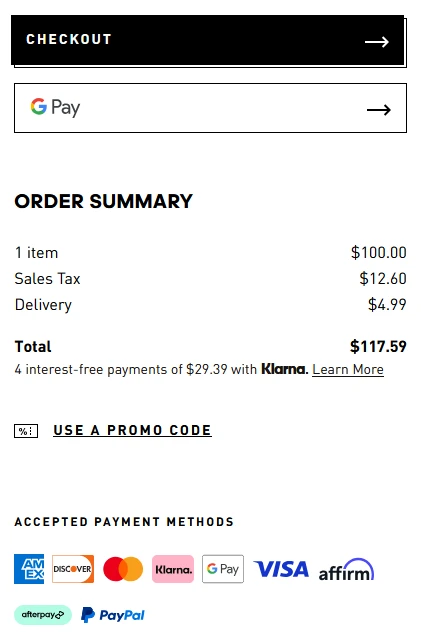This screenshot has width=421, height=642.
Task: Open Use a Promo Code link
Action: click(x=132, y=430)
